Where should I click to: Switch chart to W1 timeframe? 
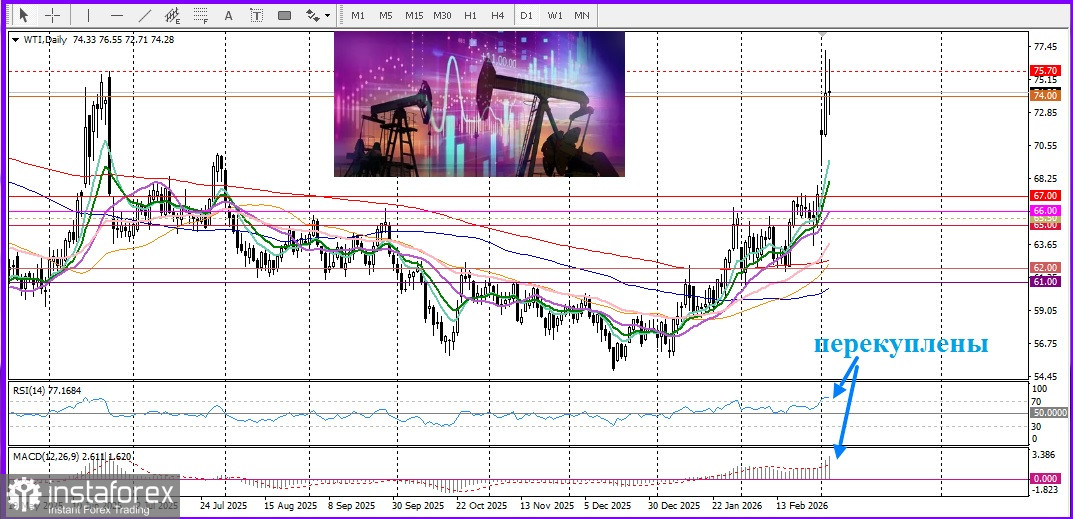[554, 15]
